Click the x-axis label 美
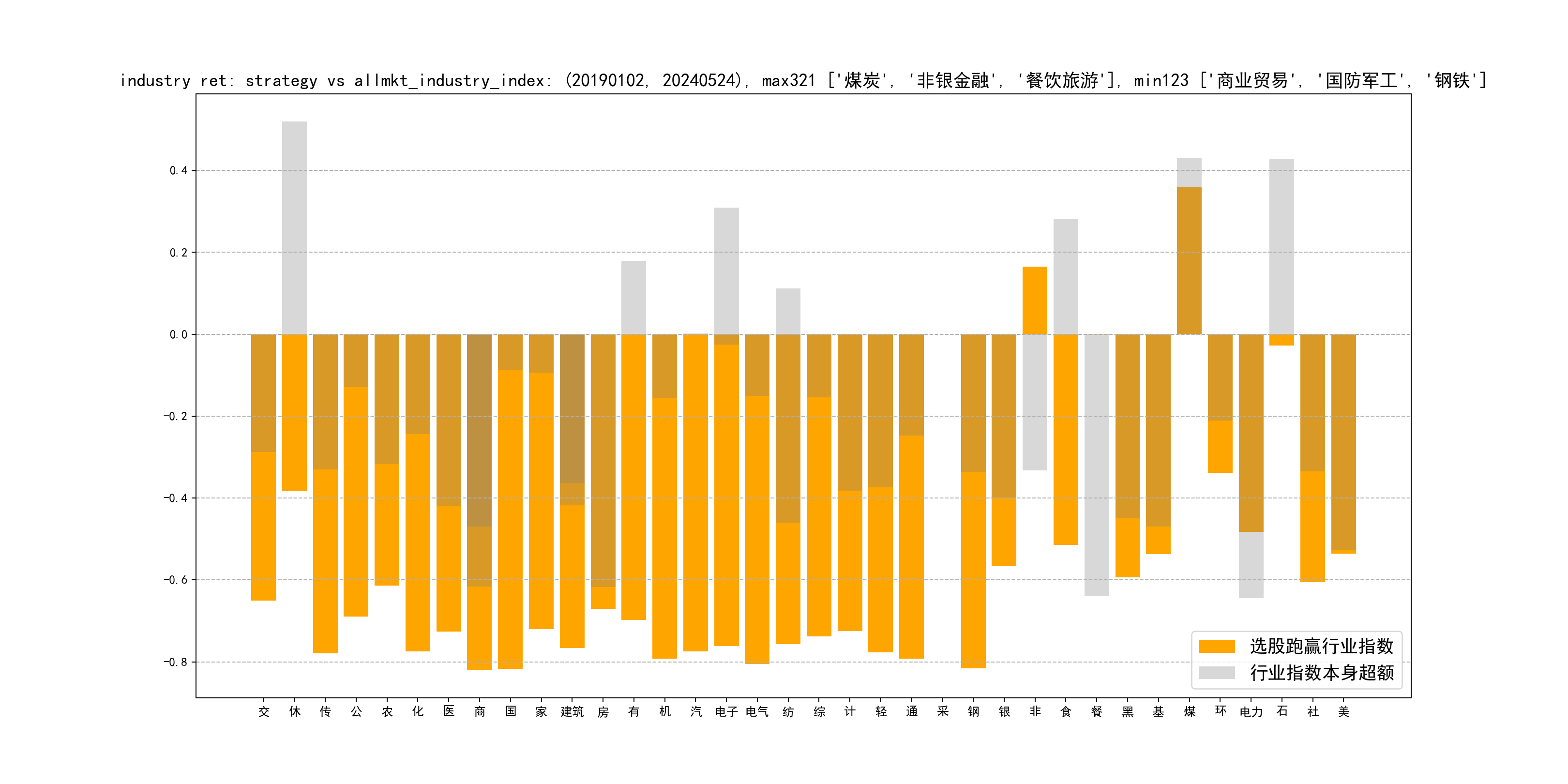Viewport: 1568px width, 784px height. pos(1343,711)
